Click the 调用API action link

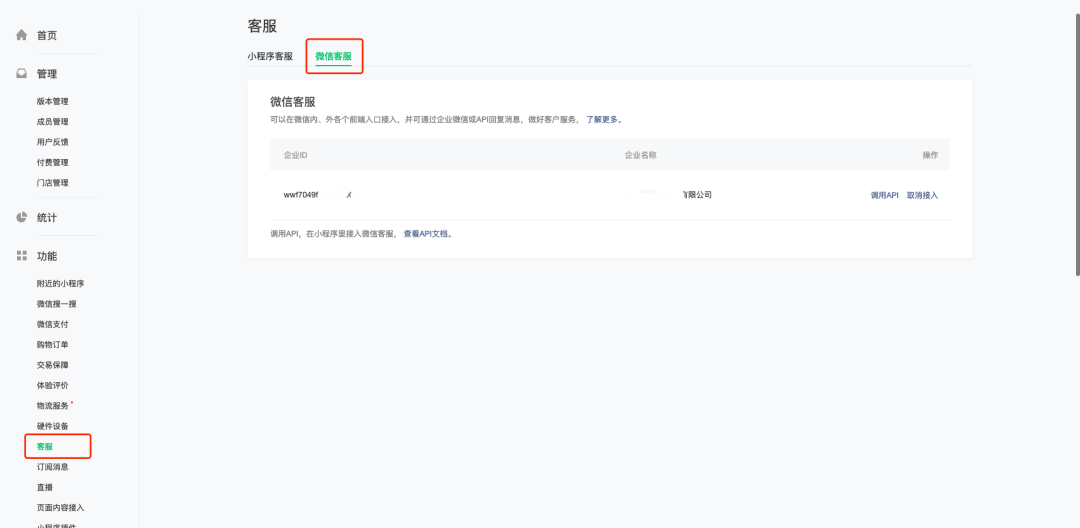point(885,195)
